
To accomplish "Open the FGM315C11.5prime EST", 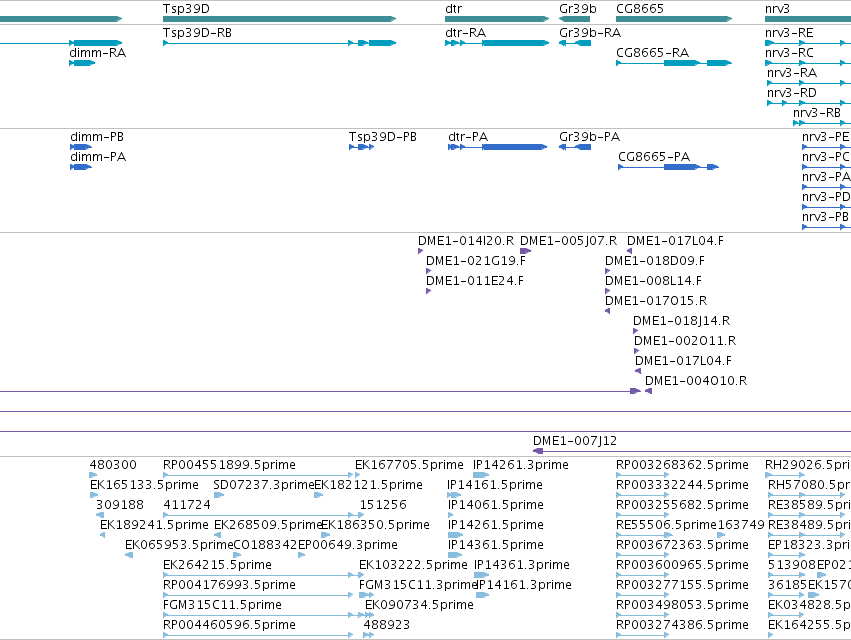I will coord(222,605).
